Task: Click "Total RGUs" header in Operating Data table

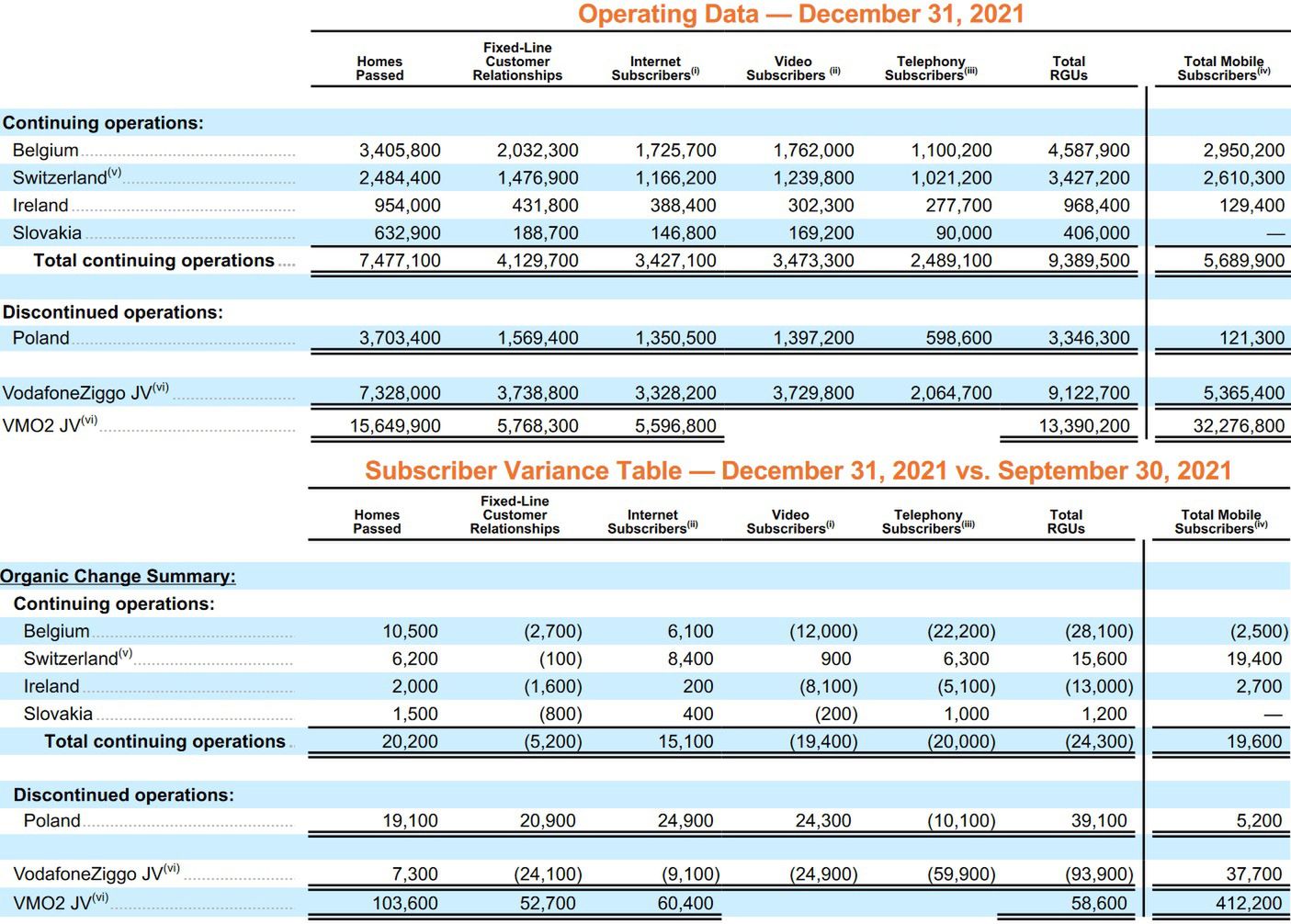Action: coord(1069,68)
